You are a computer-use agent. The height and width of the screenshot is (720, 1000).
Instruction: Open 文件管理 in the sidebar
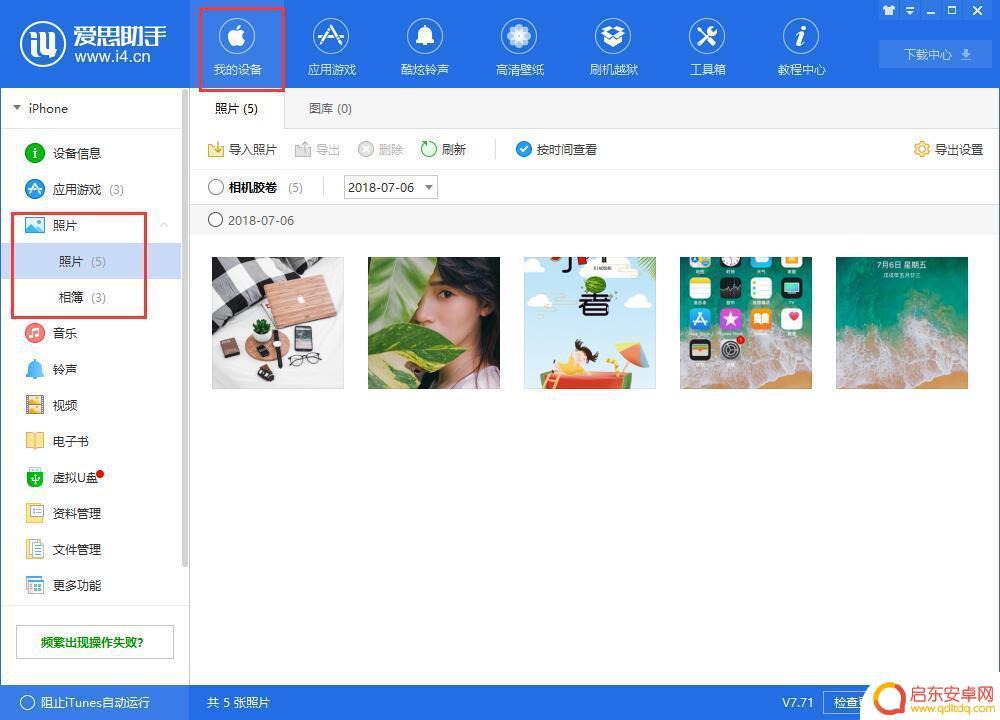coord(62,549)
